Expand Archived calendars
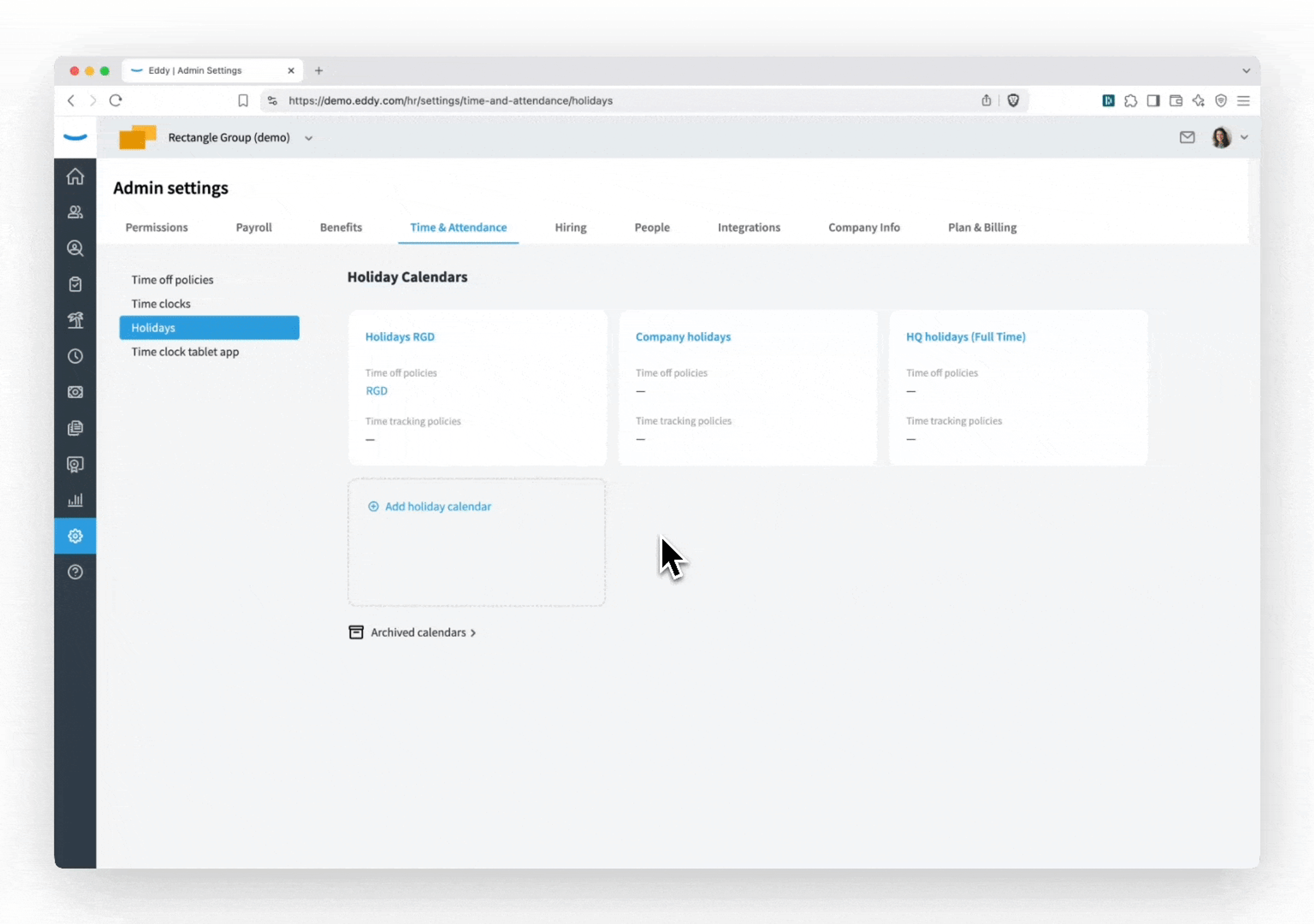The image size is (1314, 924). click(x=413, y=633)
